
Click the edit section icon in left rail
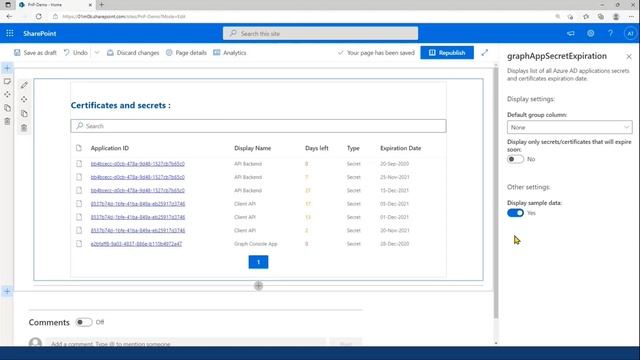7,81
